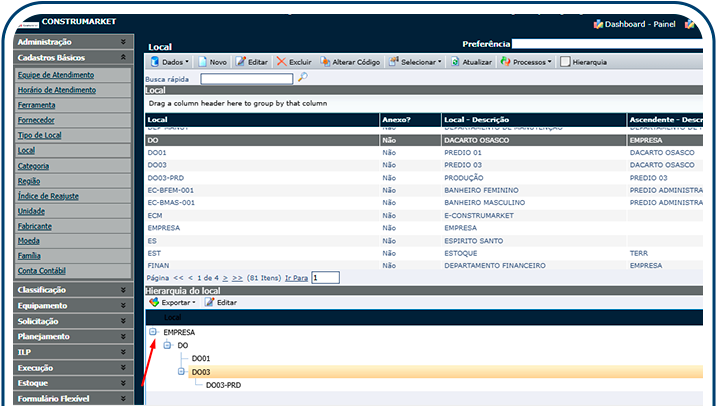The width and height of the screenshot is (716, 406).
Task: Open the Conta Contábil sidebar link
Action: (41, 271)
